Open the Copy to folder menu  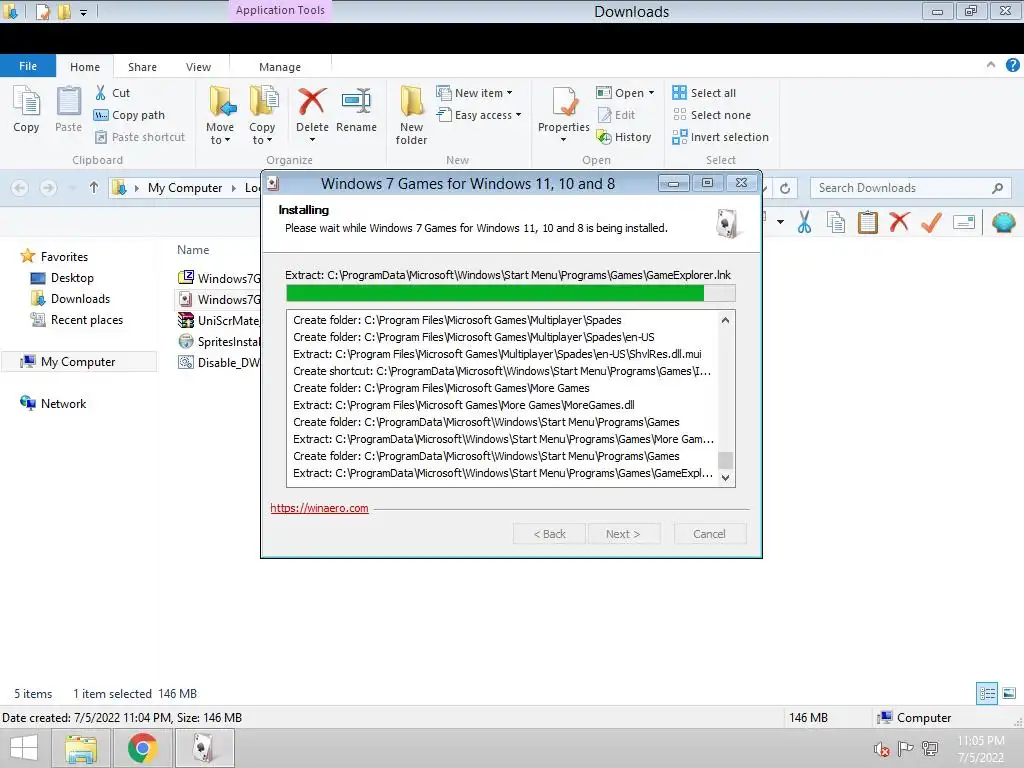click(262, 116)
